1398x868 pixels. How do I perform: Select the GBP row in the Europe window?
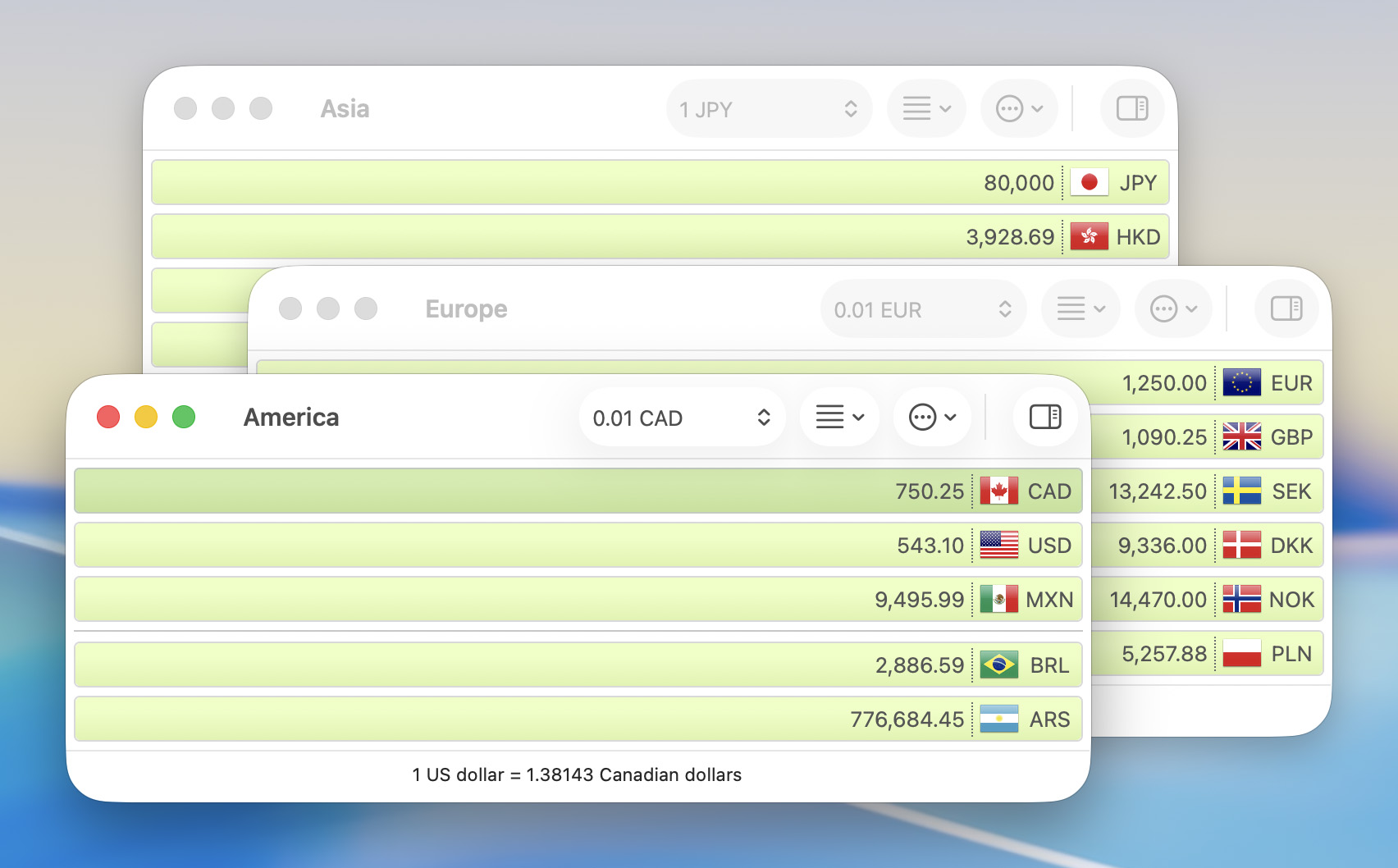coord(1206,436)
